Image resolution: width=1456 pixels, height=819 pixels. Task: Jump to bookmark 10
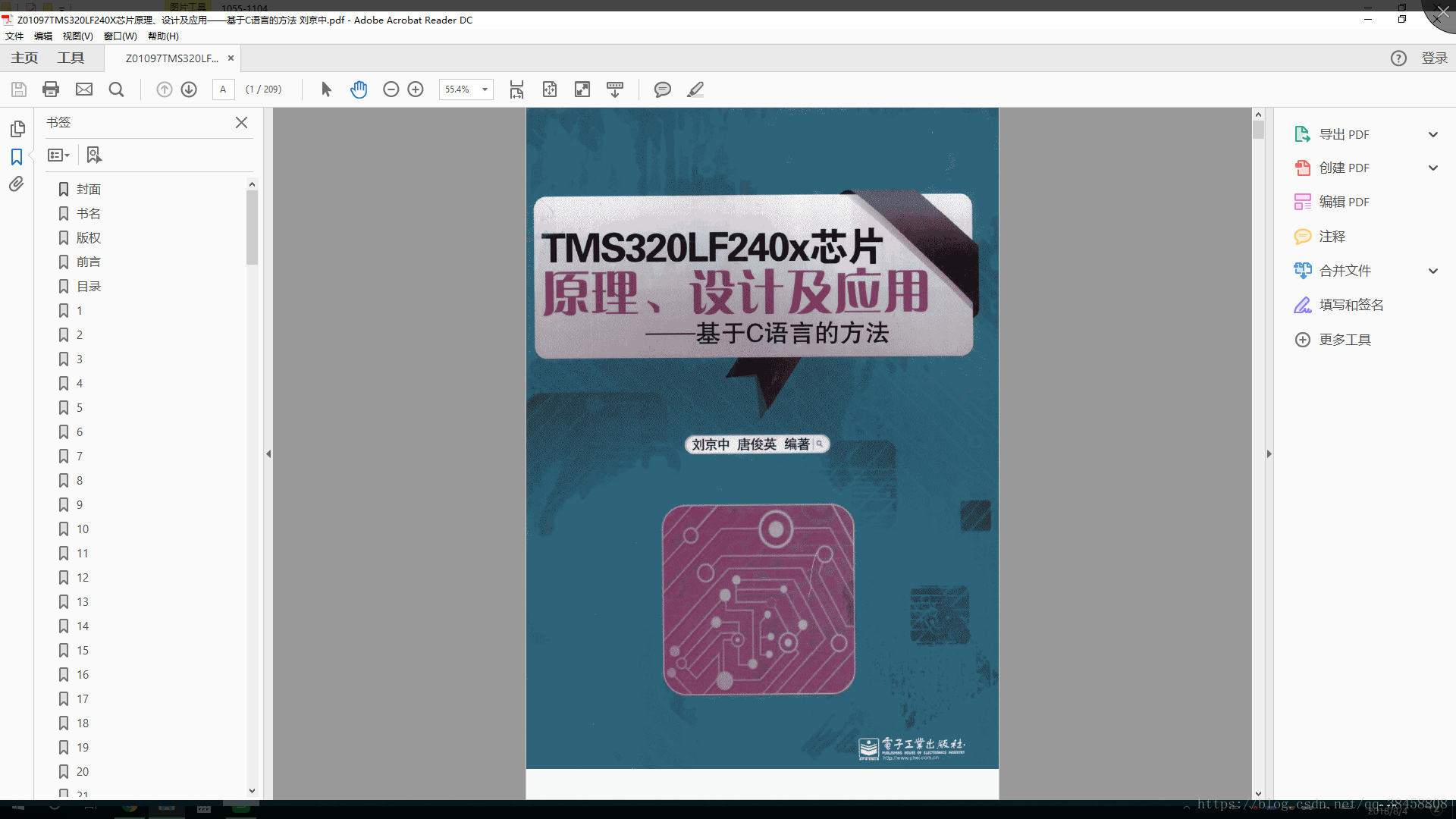click(83, 529)
